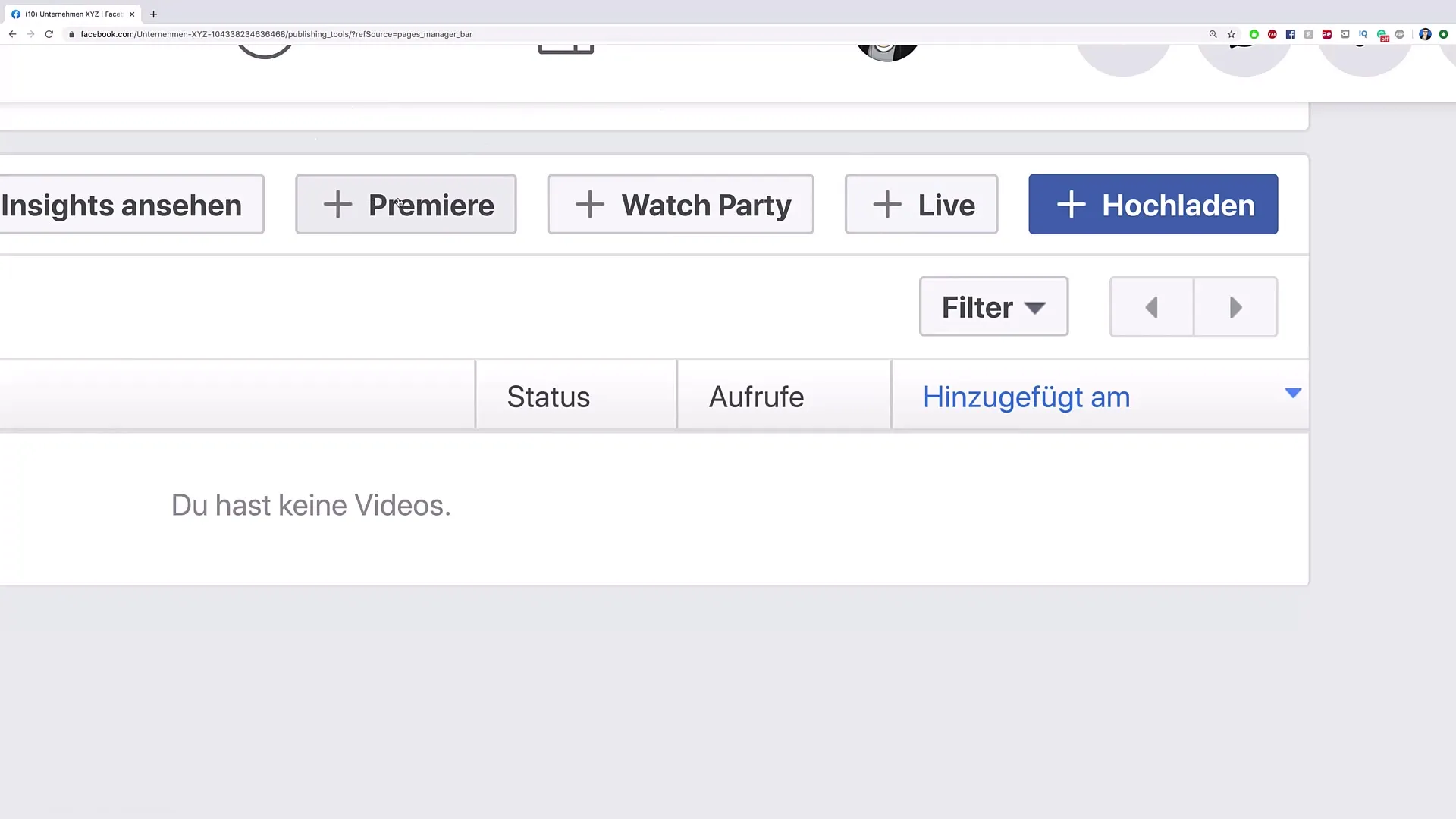This screenshot has width=1456, height=819.
Task: Go to the next page with right arrow
Action: tap(1236, 307)
